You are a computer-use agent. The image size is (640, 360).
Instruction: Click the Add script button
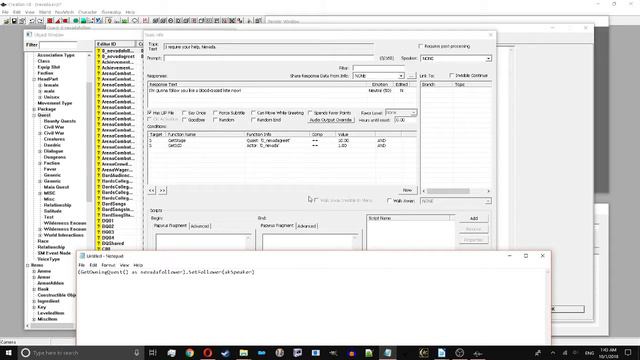473,219
